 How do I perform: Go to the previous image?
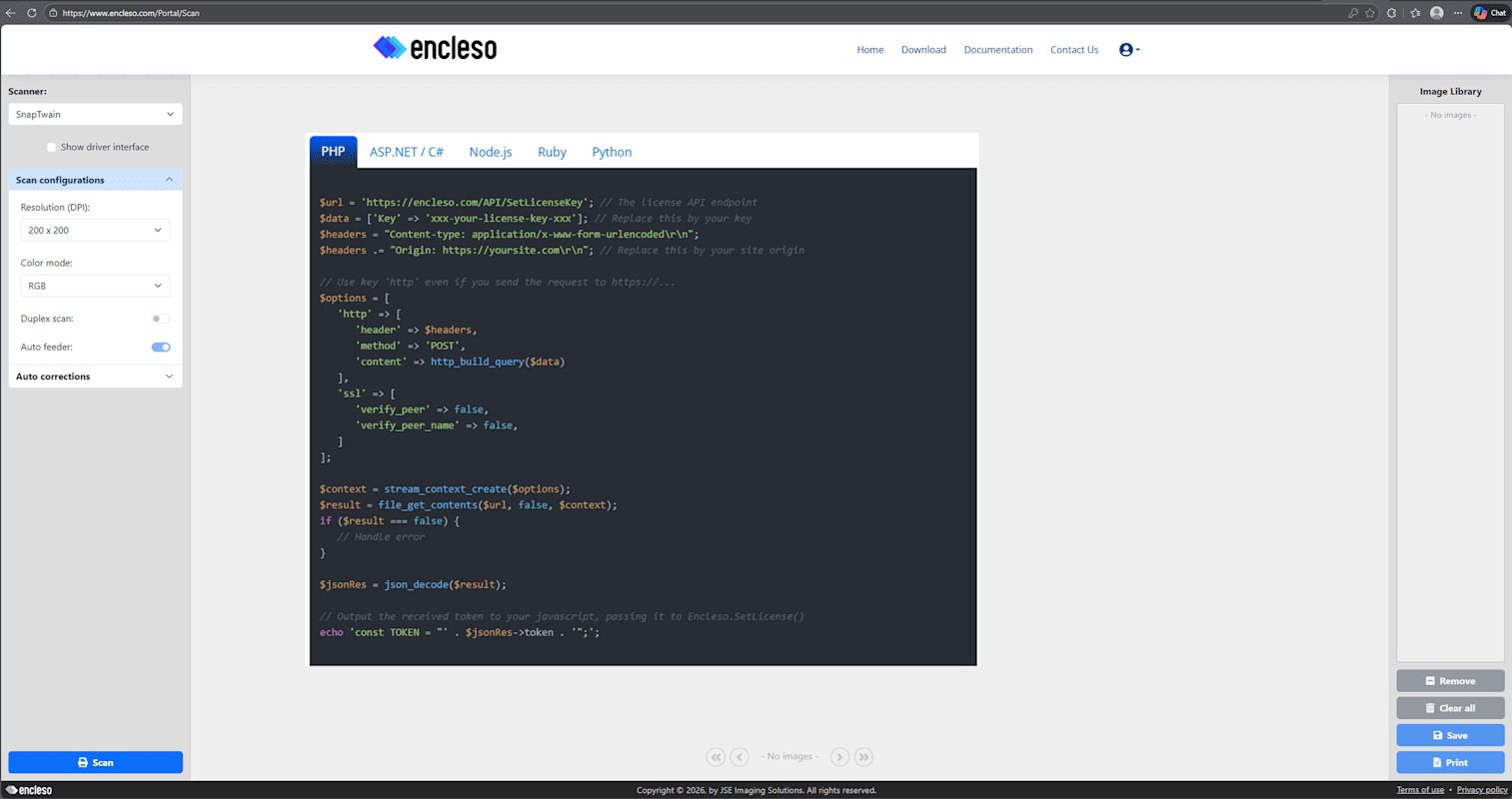(740, 757)
